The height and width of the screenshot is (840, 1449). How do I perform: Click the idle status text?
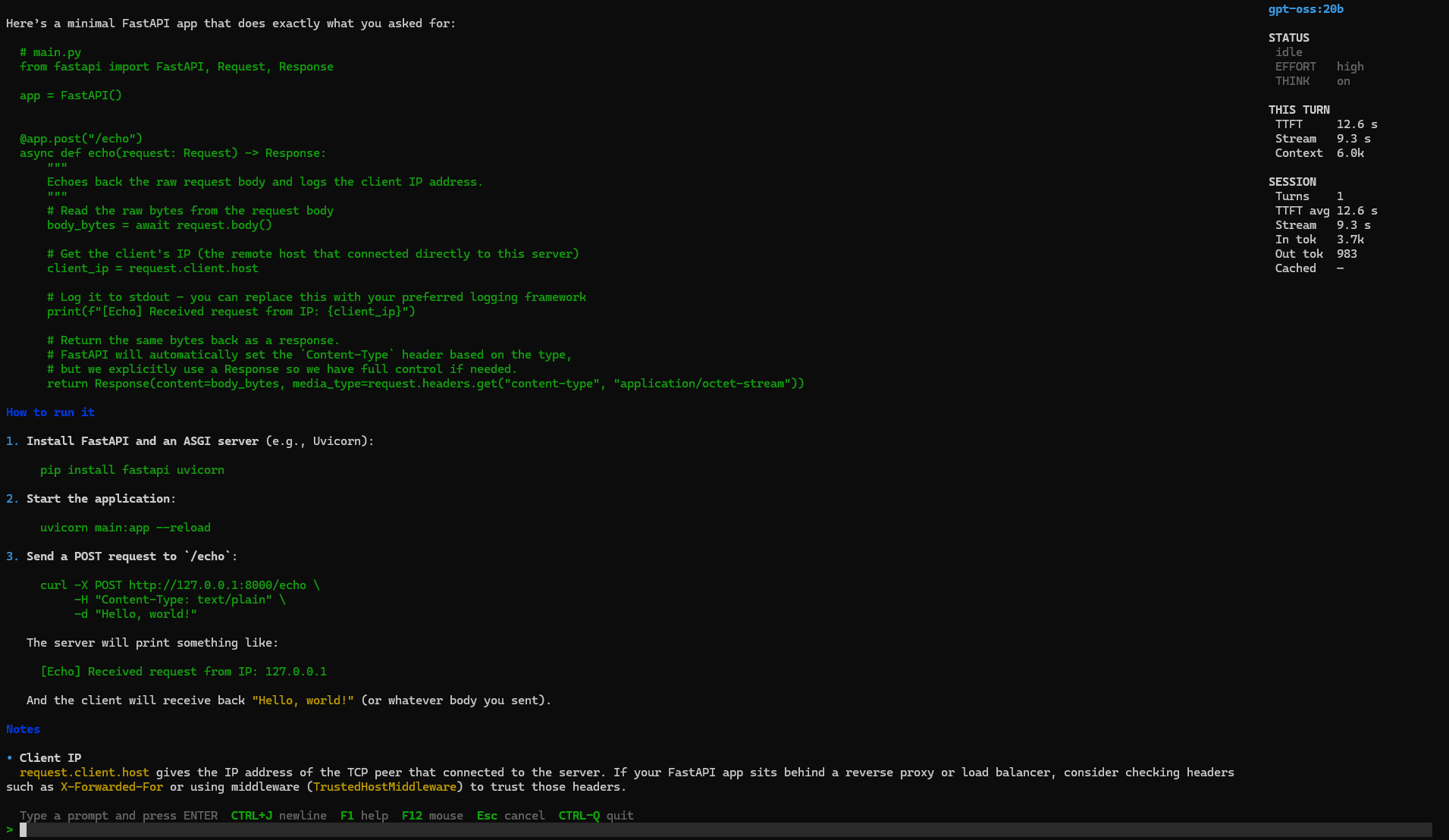(x=1289, y=52)
